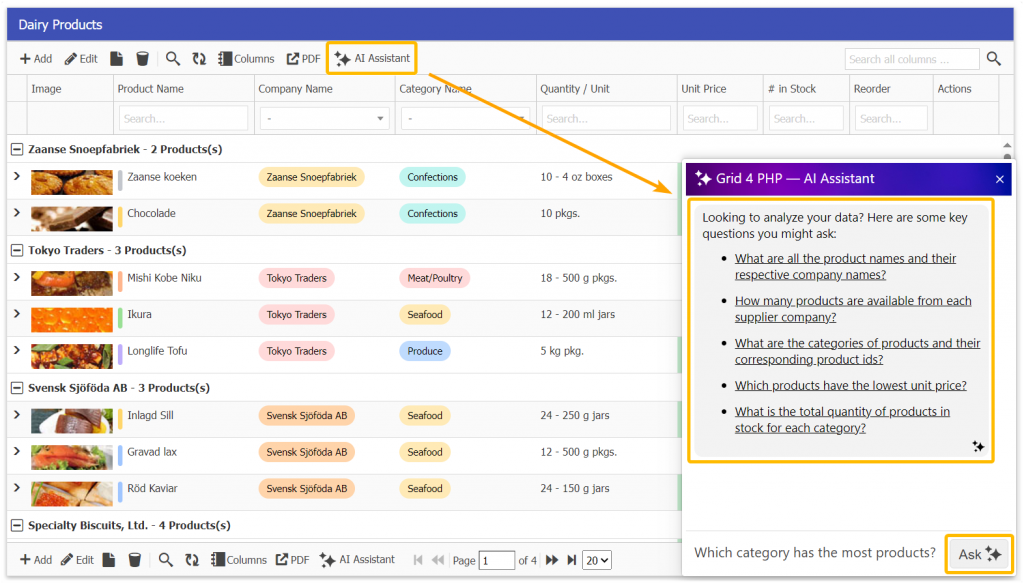Image resolution: width=1024 pixels, height=584 pixels.
Task: Click the trash icon in bottom toolbar
Action: coord(134,560)
